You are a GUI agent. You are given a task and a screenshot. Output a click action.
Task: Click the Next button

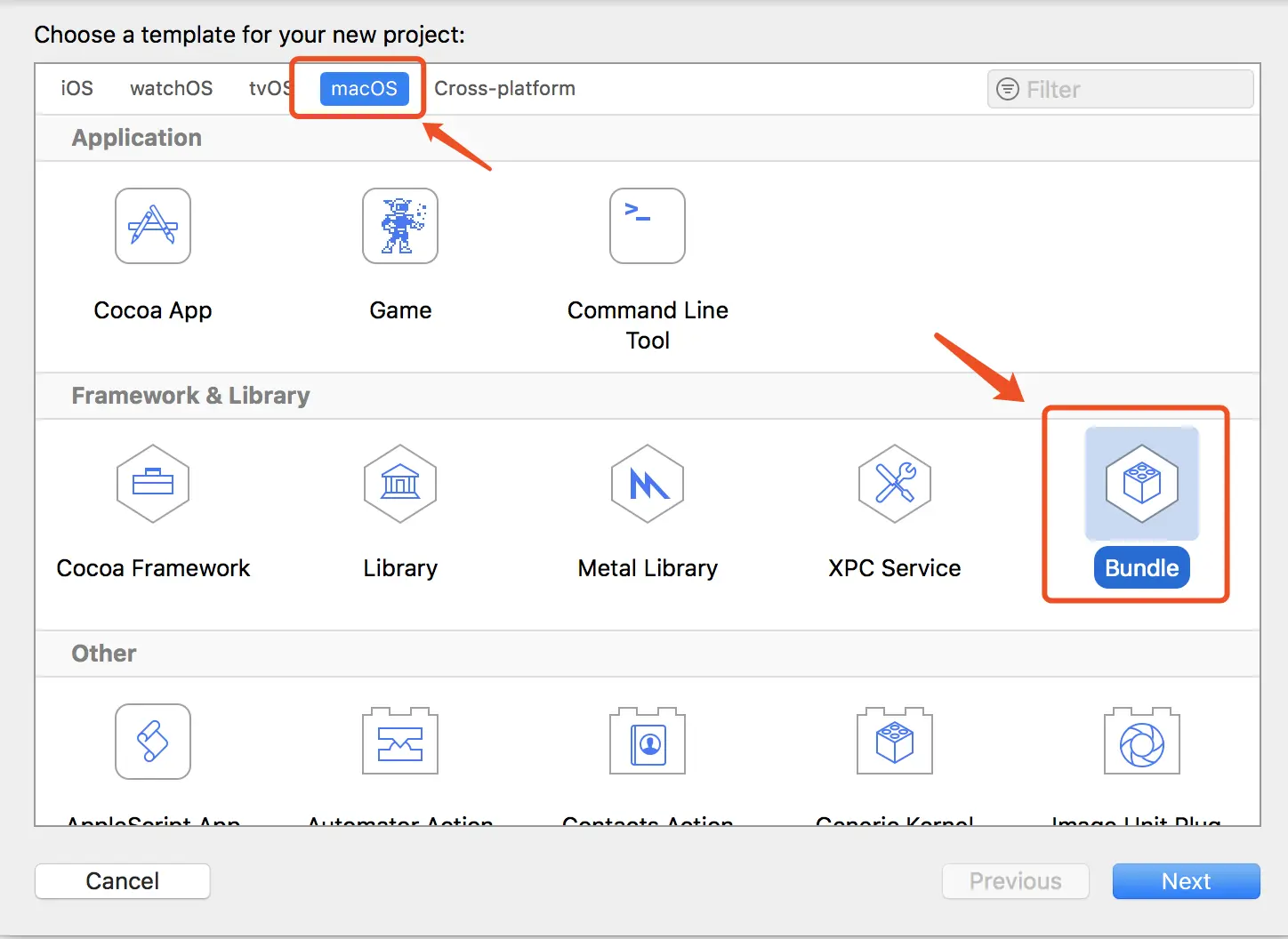pyautogui.click(x=1186, y=881)
